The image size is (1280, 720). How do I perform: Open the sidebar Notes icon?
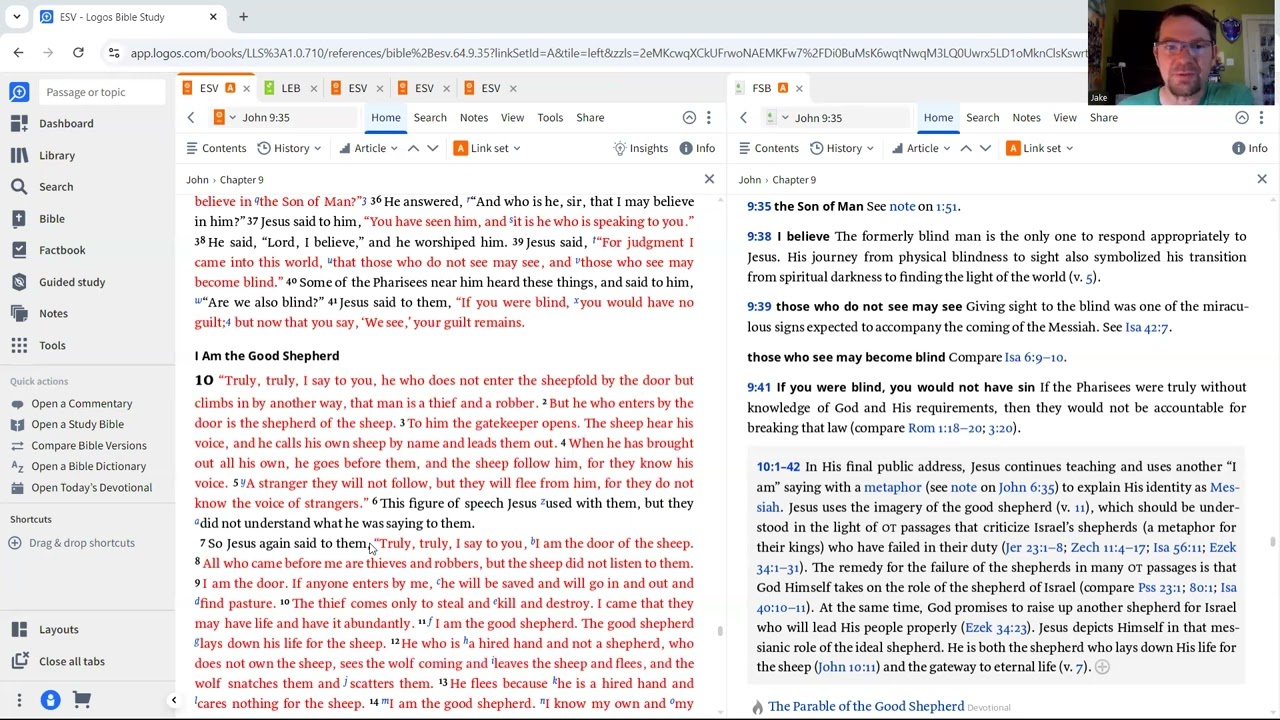19,313
